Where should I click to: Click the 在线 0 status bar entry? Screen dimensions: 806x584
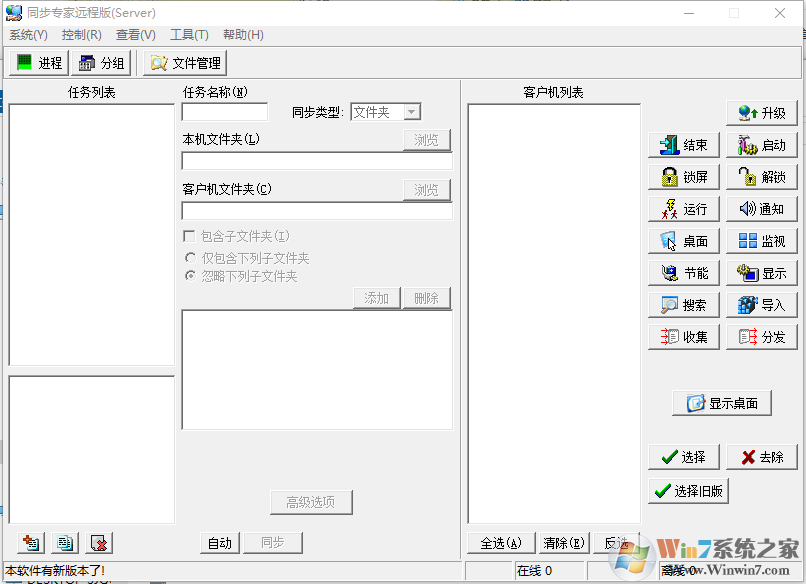[x=549, y=571]
